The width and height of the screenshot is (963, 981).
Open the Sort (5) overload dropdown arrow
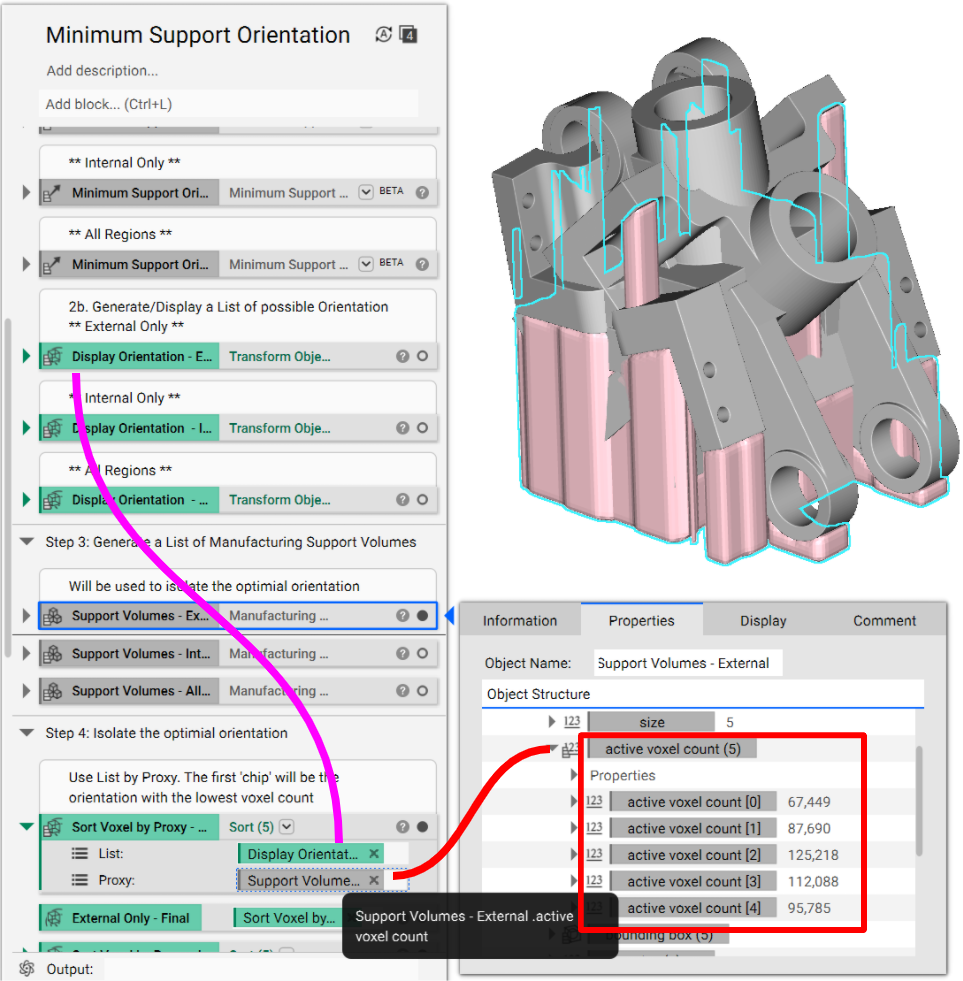(287, 827)
